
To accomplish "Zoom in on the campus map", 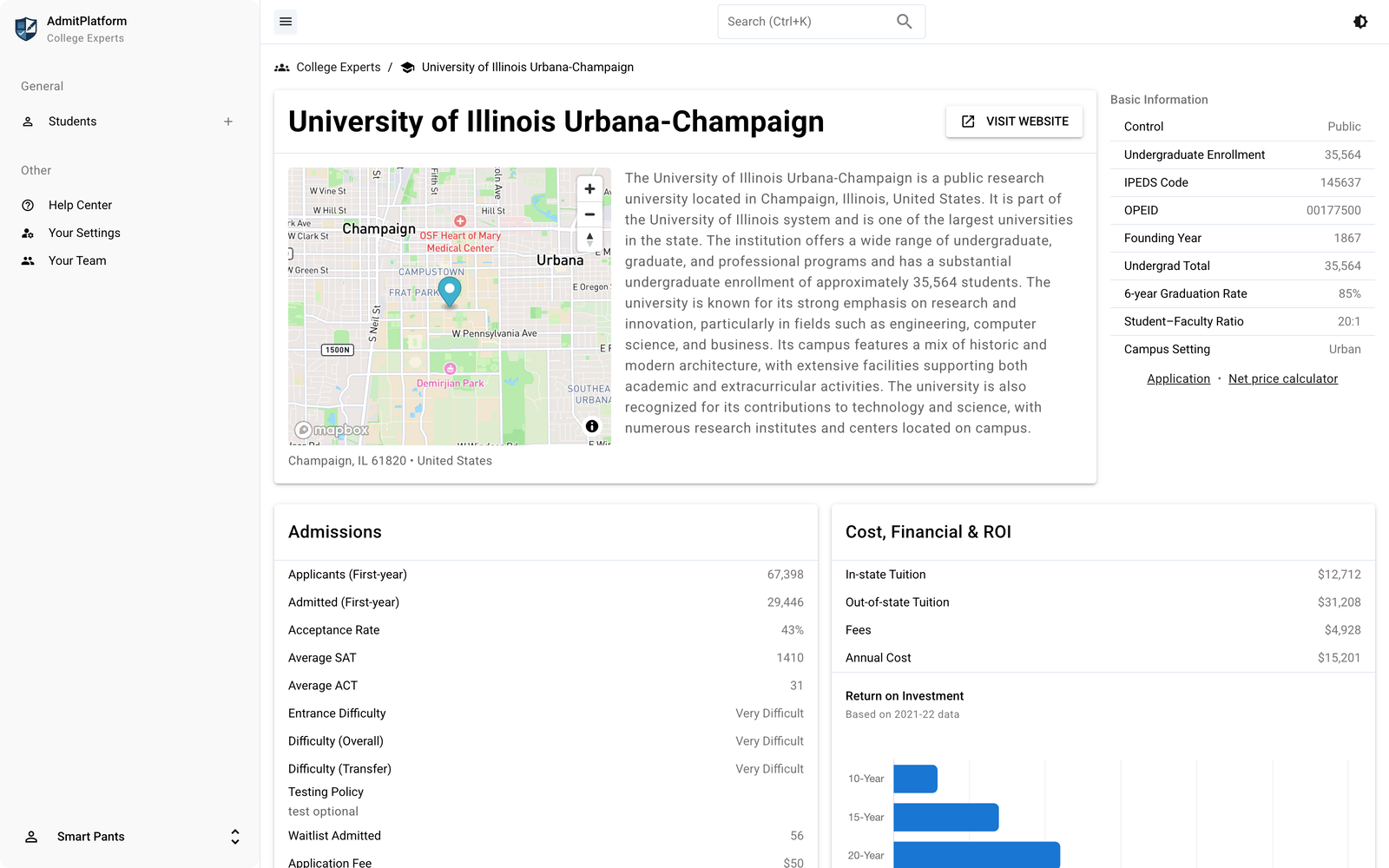I will 589,188.
